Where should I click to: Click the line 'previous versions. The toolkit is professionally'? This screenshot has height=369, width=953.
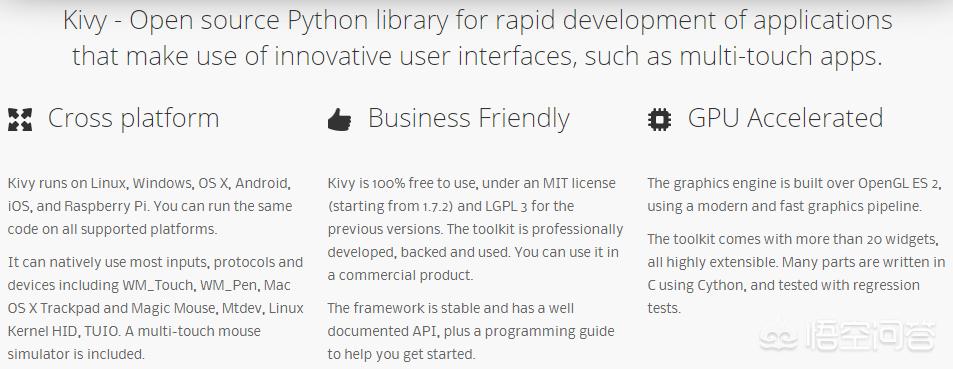pyautogui.click(x=475, y=229)
